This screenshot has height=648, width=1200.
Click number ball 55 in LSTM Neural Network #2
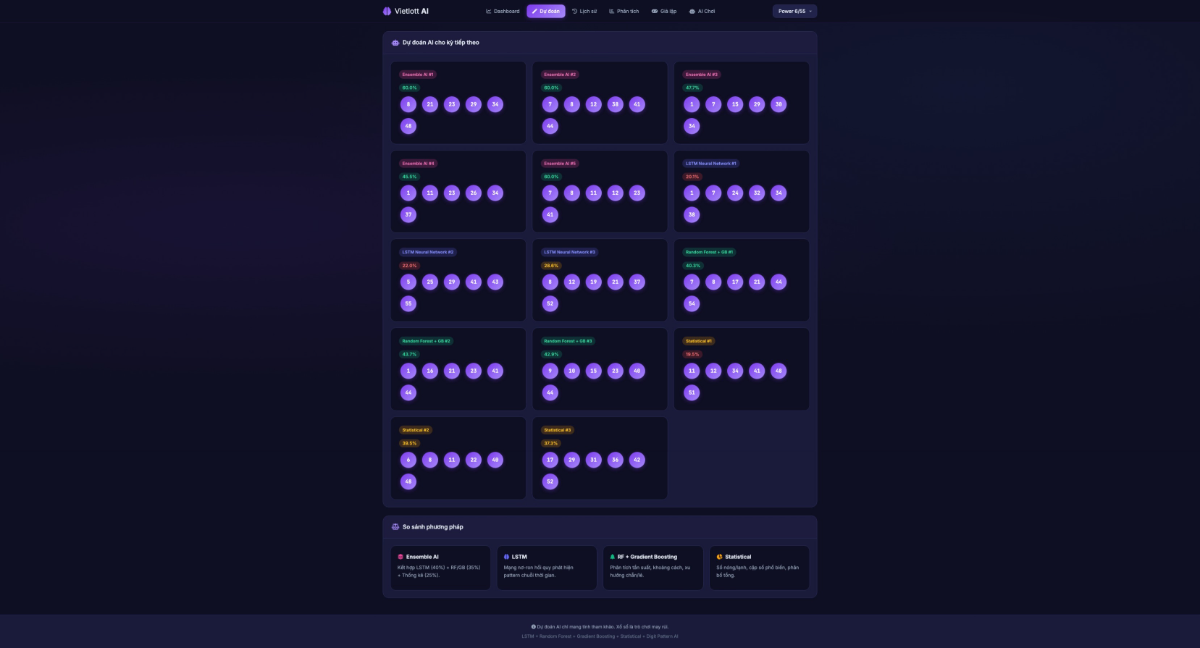click(x=408, y=304)
